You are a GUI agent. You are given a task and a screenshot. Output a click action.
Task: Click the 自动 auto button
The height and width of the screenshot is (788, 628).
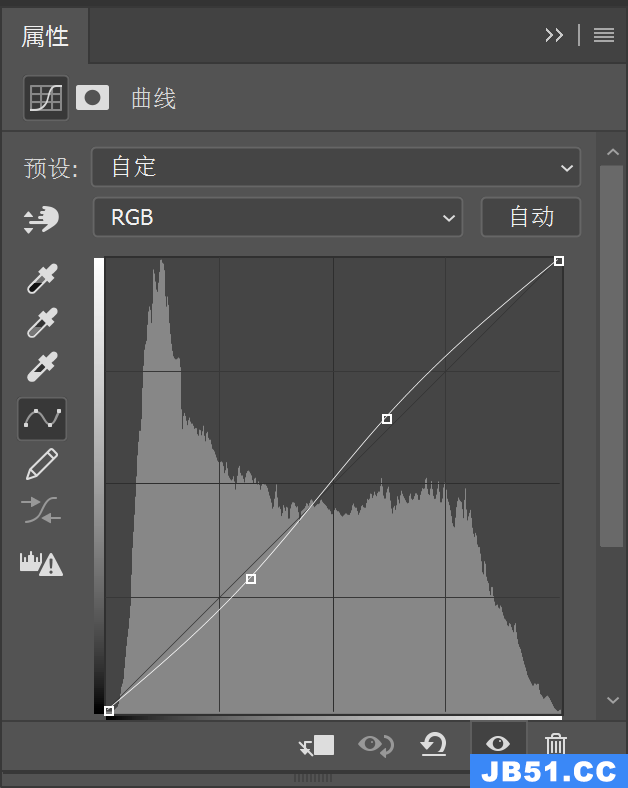point(531,217)
